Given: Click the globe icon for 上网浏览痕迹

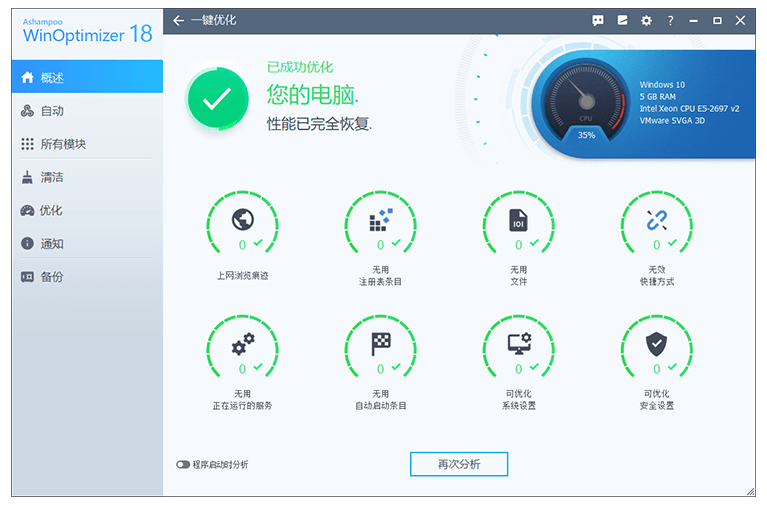Looking at the screenshot, I should click(243, 219).
